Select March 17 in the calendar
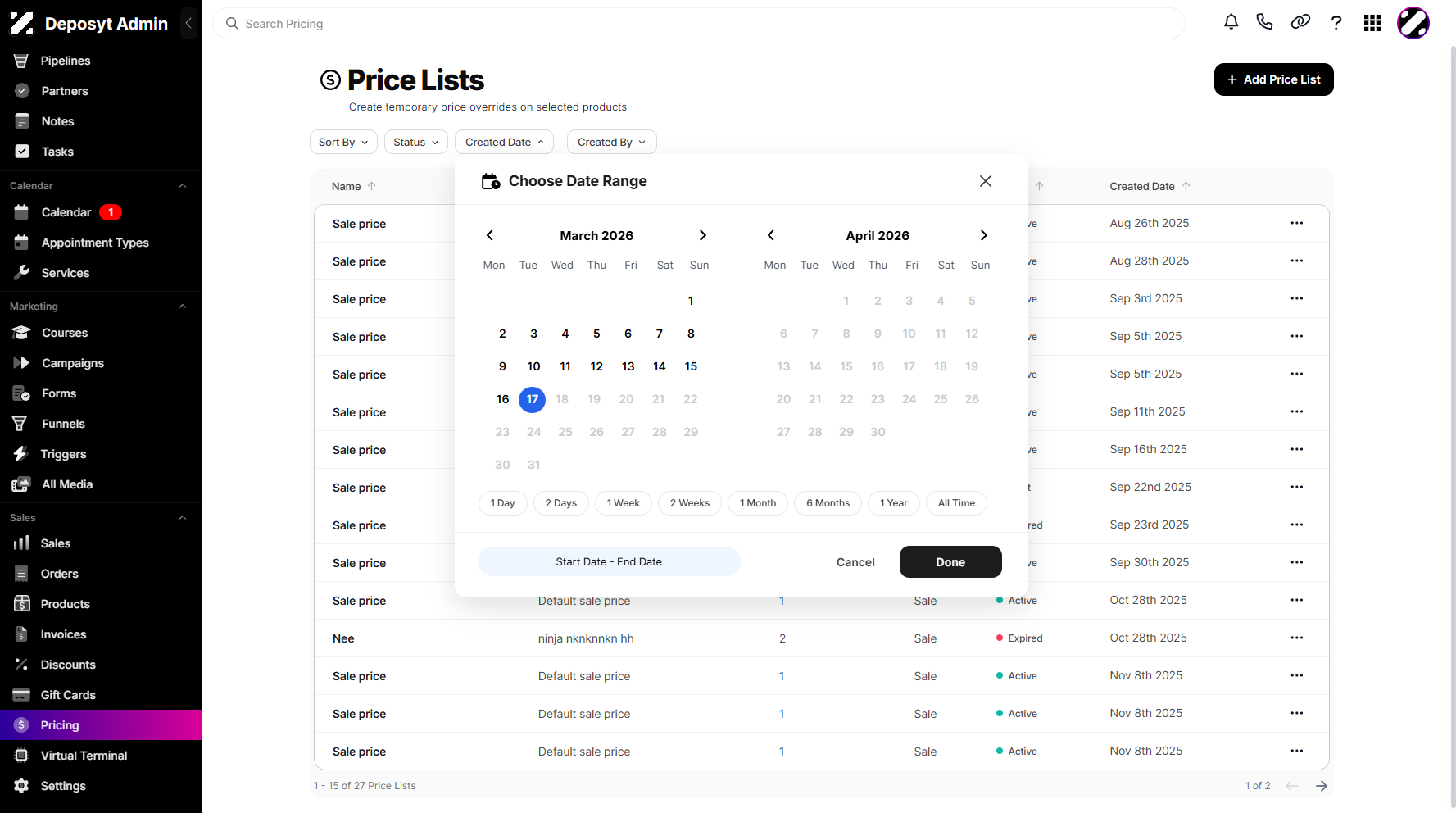The image size is (1456, 813). [x=533, y=399]
